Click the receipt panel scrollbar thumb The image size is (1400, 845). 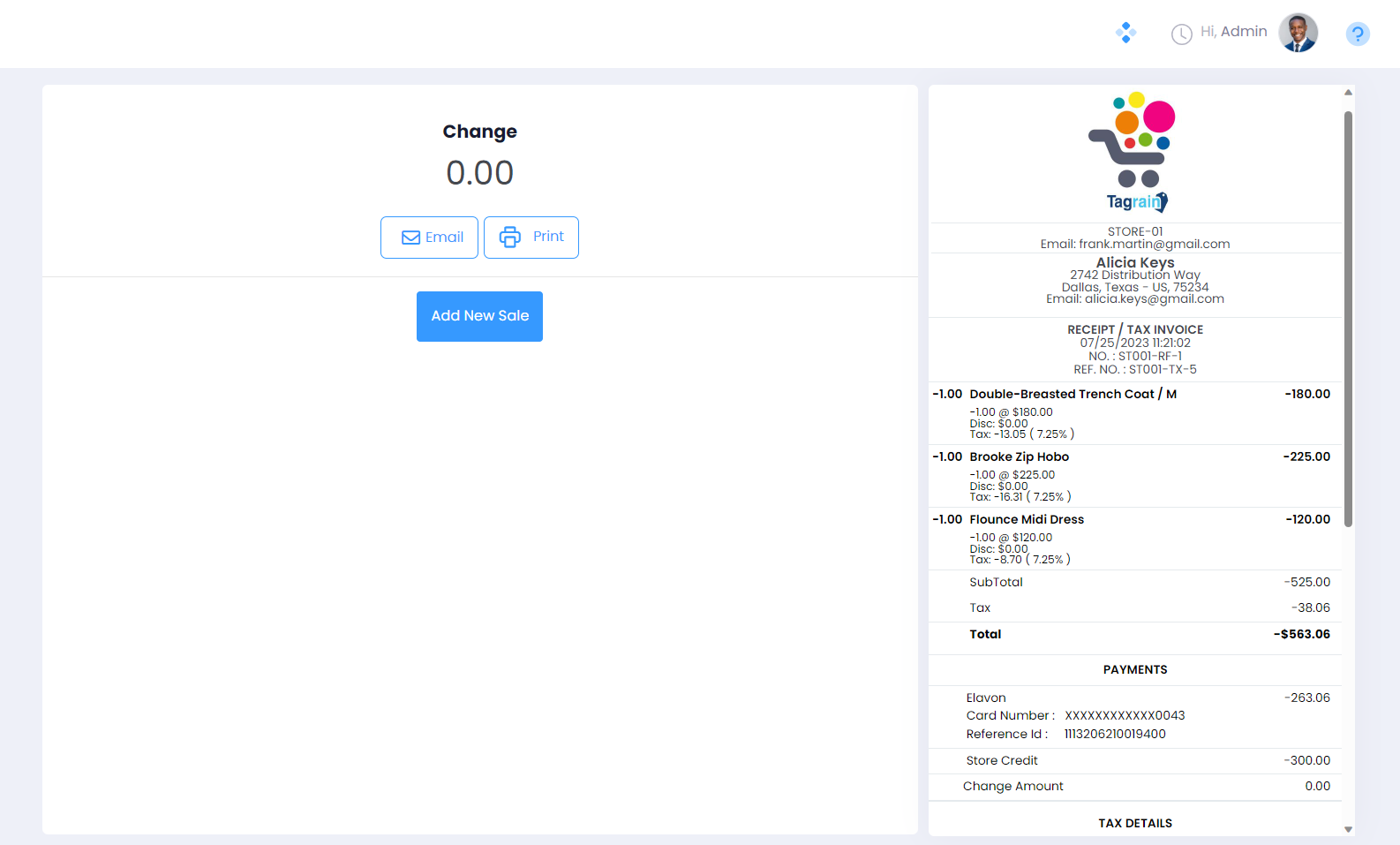click(x=1348, y=318)
